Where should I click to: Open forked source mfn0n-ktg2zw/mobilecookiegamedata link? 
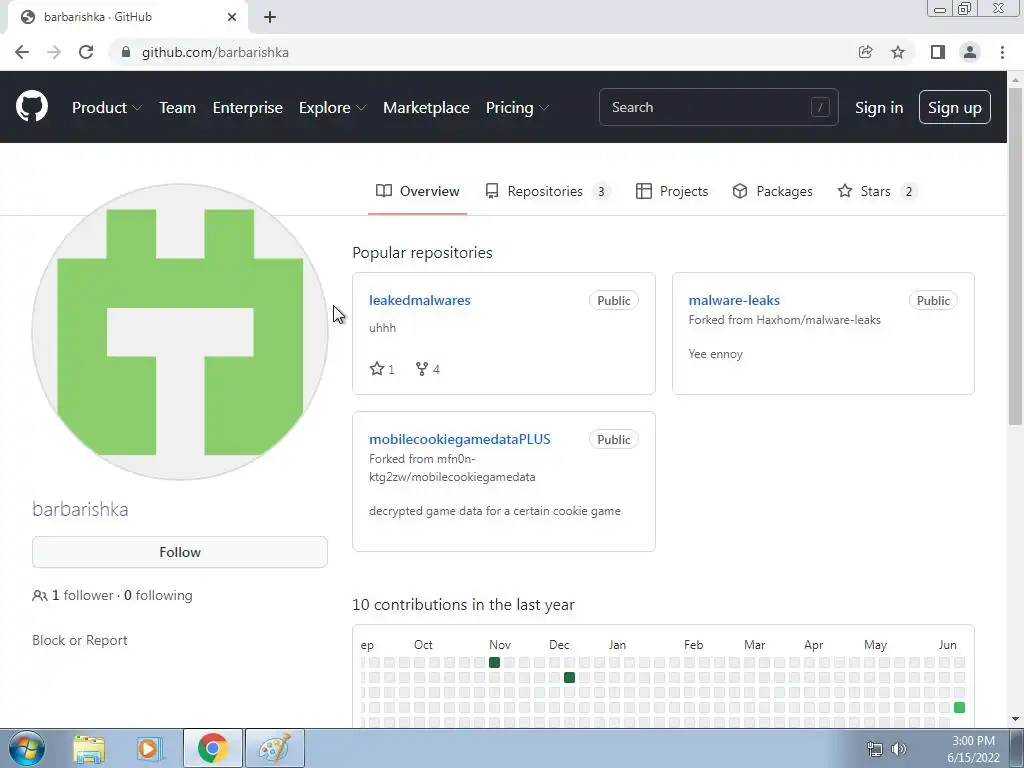point(452,468)
